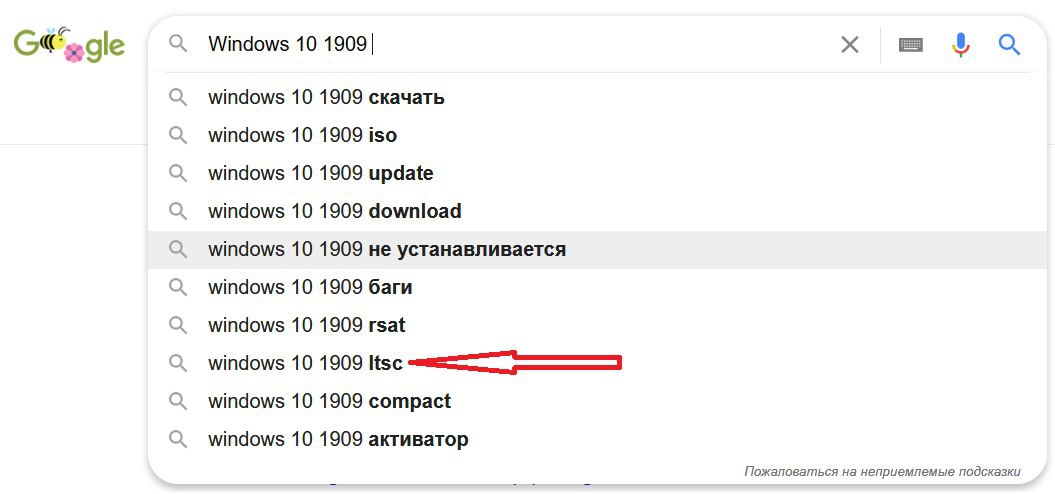1055x494 pixels.
Task: Click magnifier icon beside 'download' suggestion
Action: tap(178, 211)
